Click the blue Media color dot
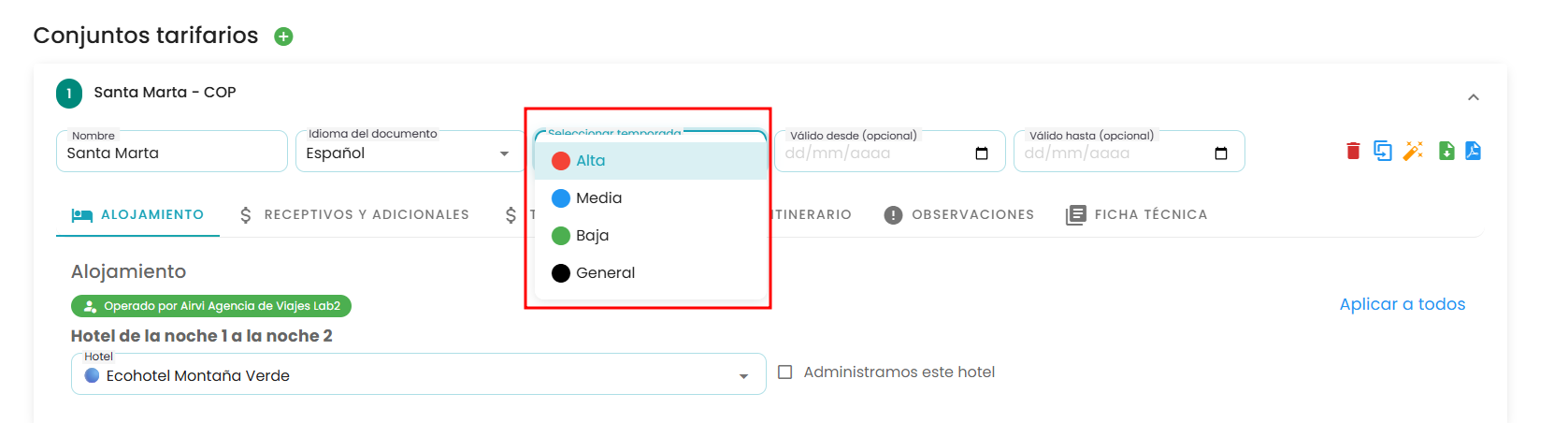 561,198
